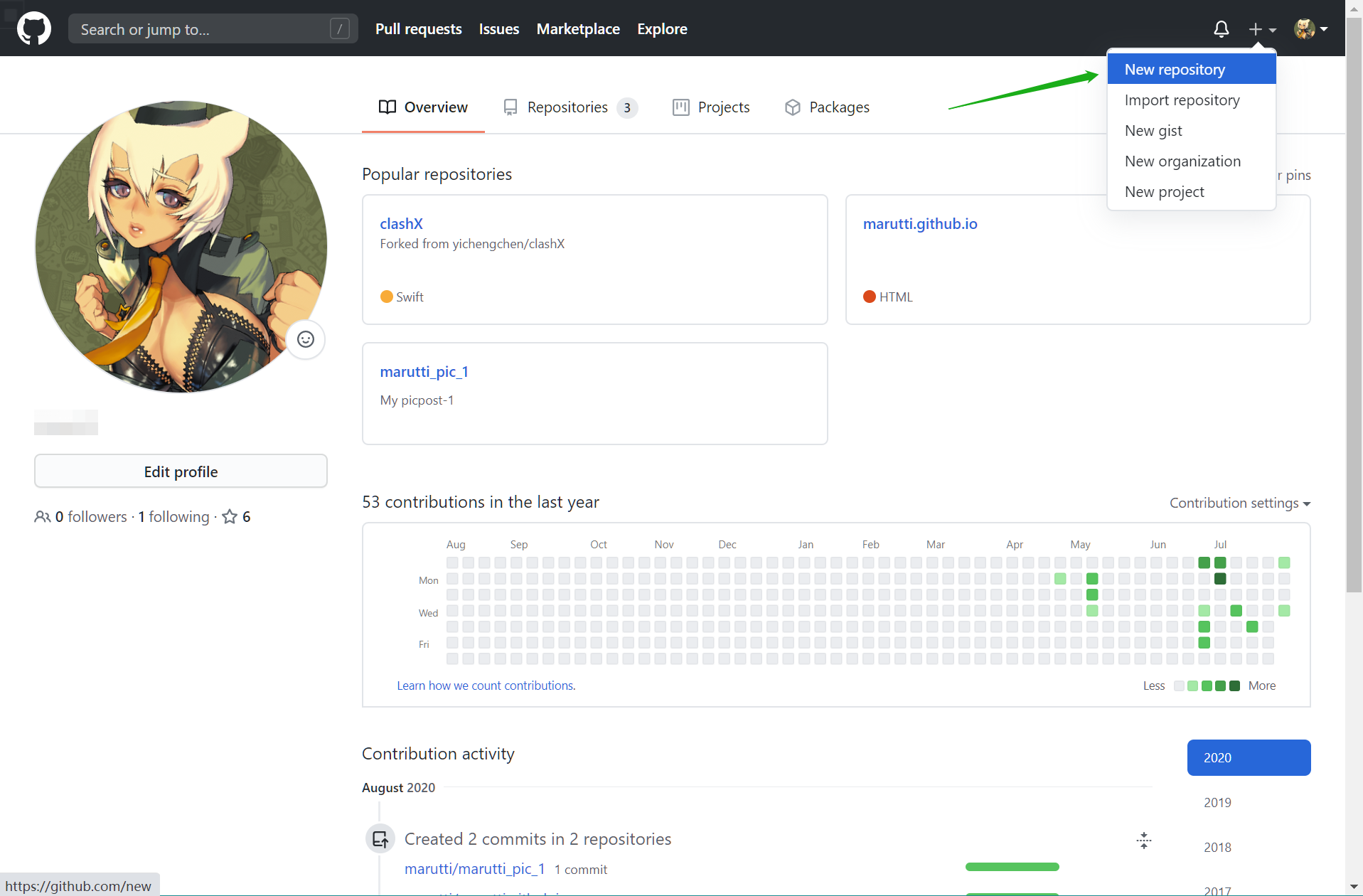Screen dimensions: 1363x896
Task: View the 1 following list
Action: click(x=173, y=517)
